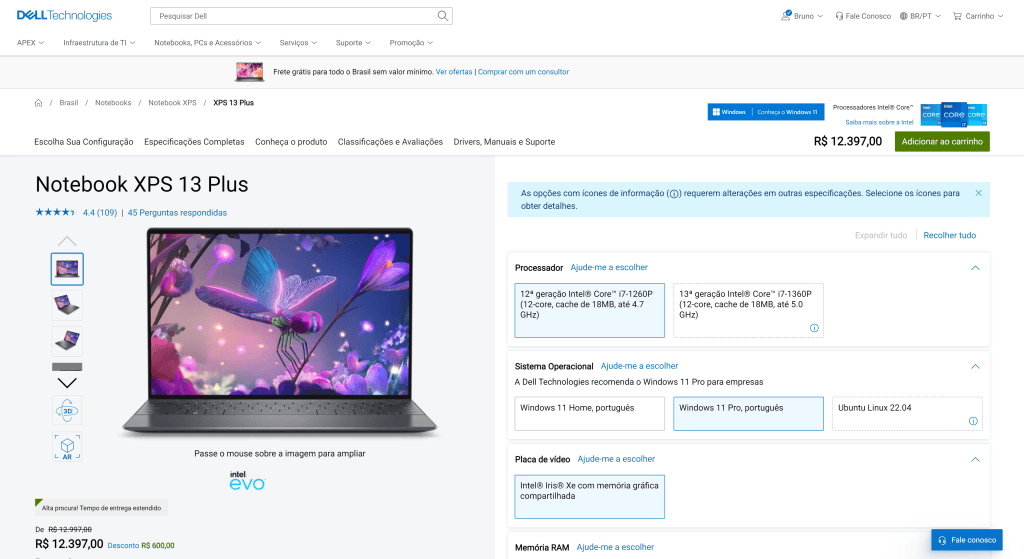The image size is (1024, 559).
Task: Select 12th gen i7-1260P processor
Action: pos(589,310)
